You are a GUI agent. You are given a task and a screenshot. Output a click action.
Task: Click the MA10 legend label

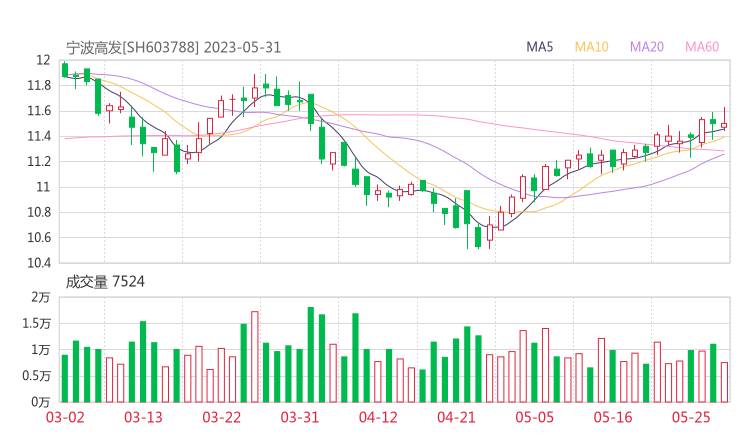591,47
